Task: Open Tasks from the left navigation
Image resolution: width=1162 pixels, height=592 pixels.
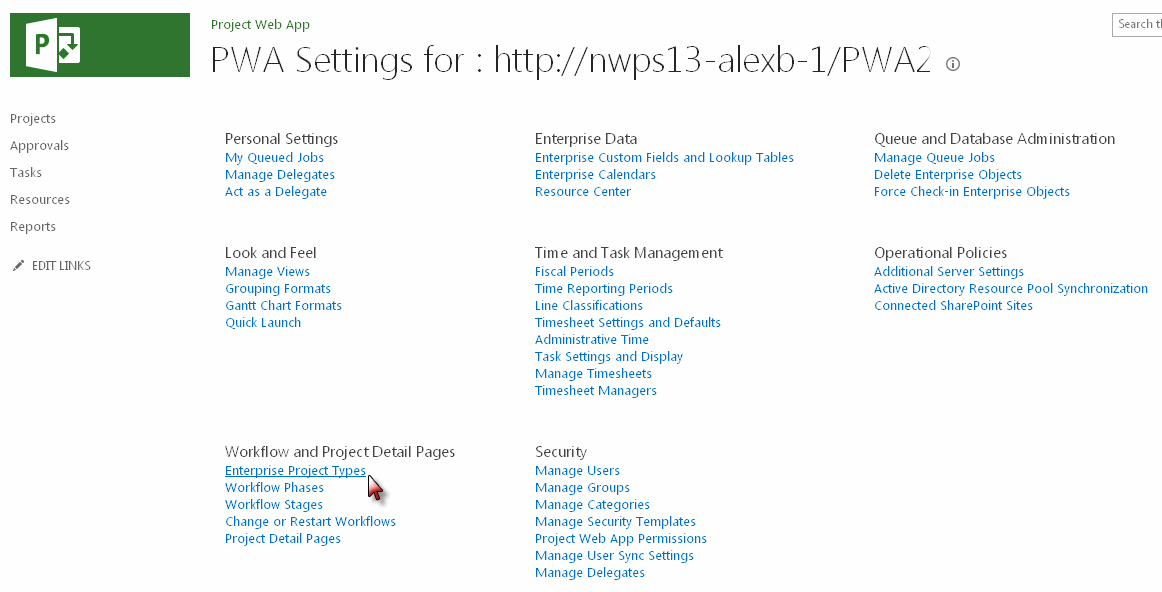Action: 26,173
